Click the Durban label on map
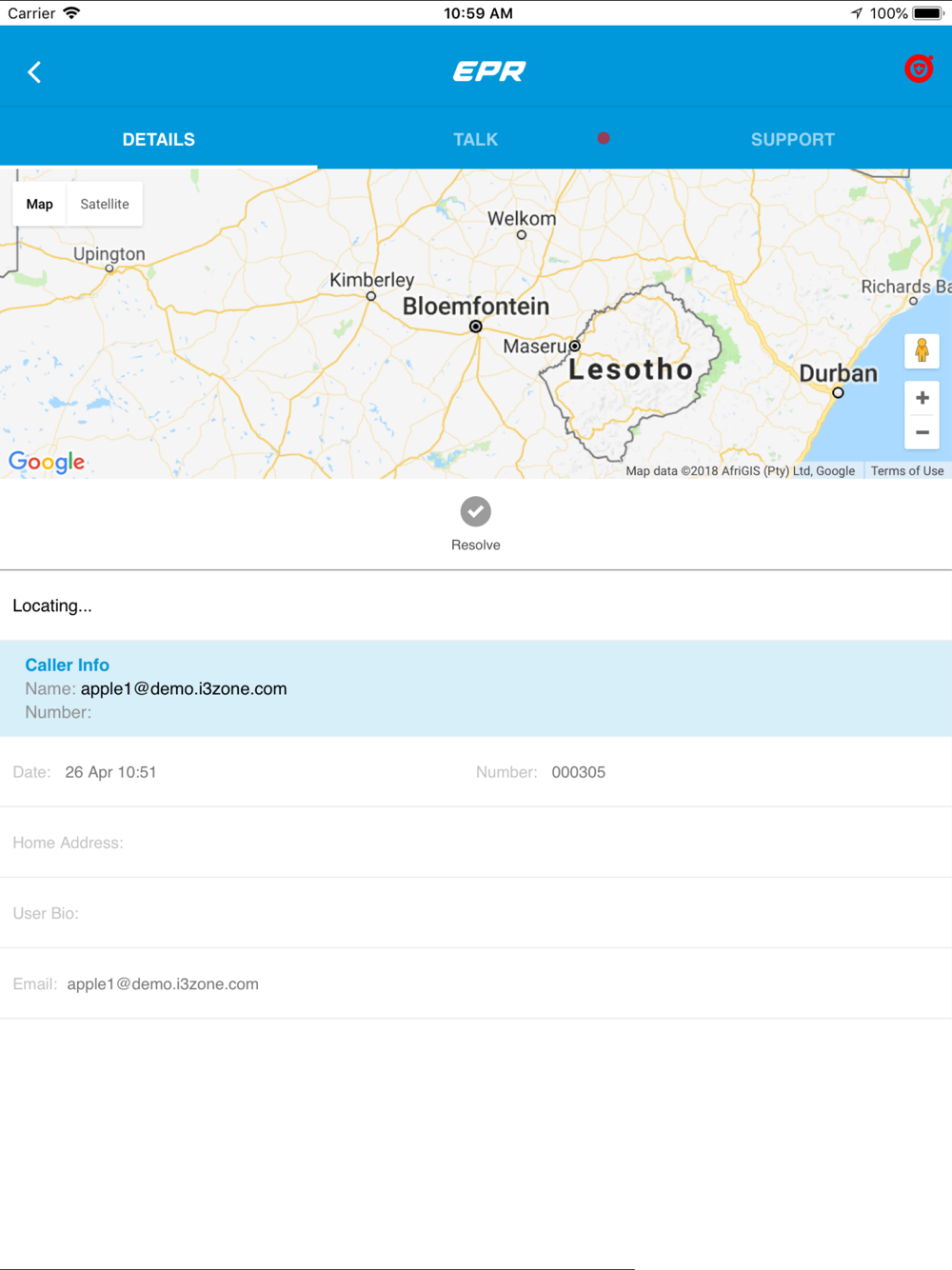Viewport: 952px width, 1270px height. coord(838,373)
